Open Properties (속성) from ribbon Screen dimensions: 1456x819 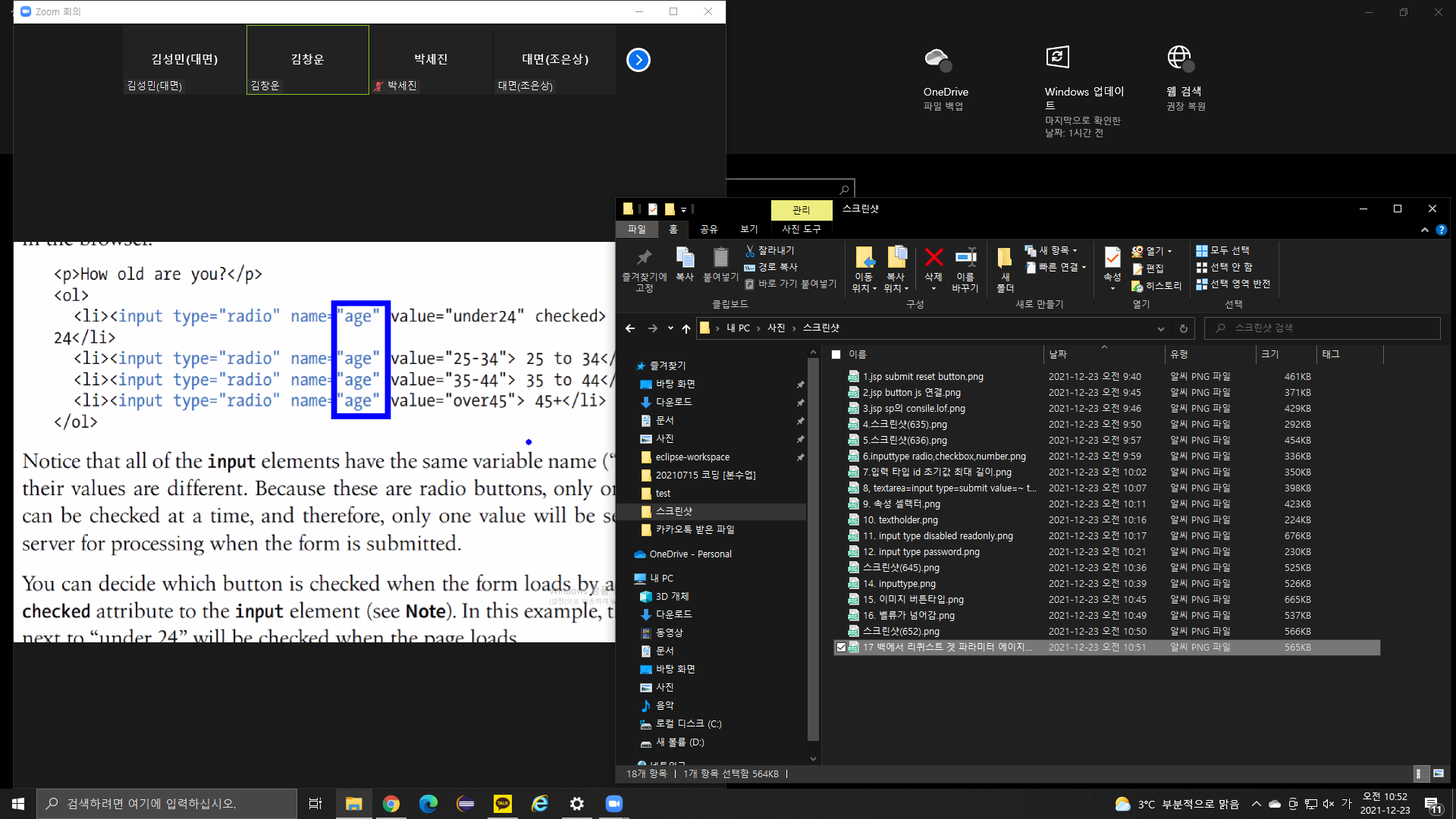click(1112, 259)
